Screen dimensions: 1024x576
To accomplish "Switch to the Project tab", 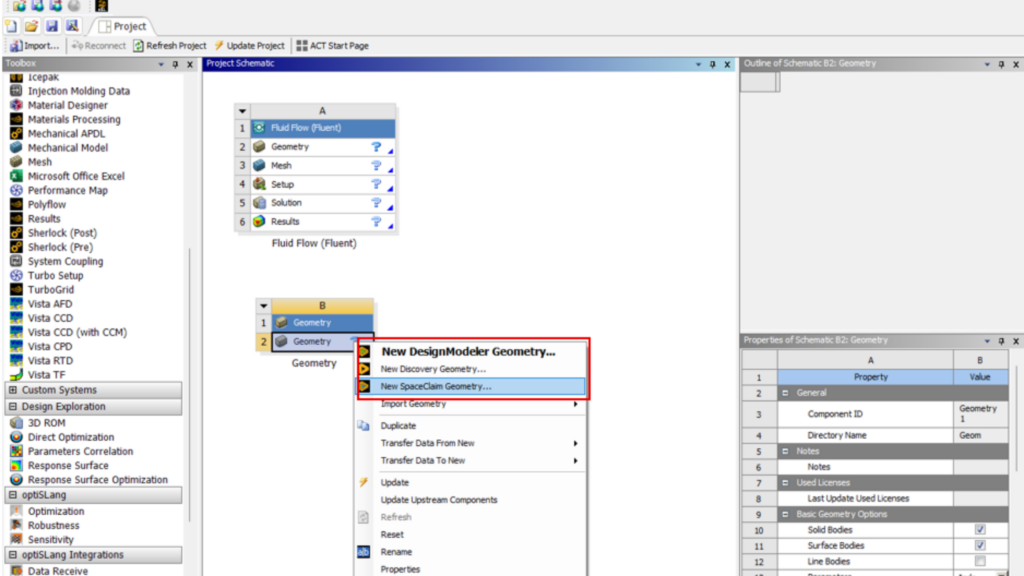I will coord(122,27).
